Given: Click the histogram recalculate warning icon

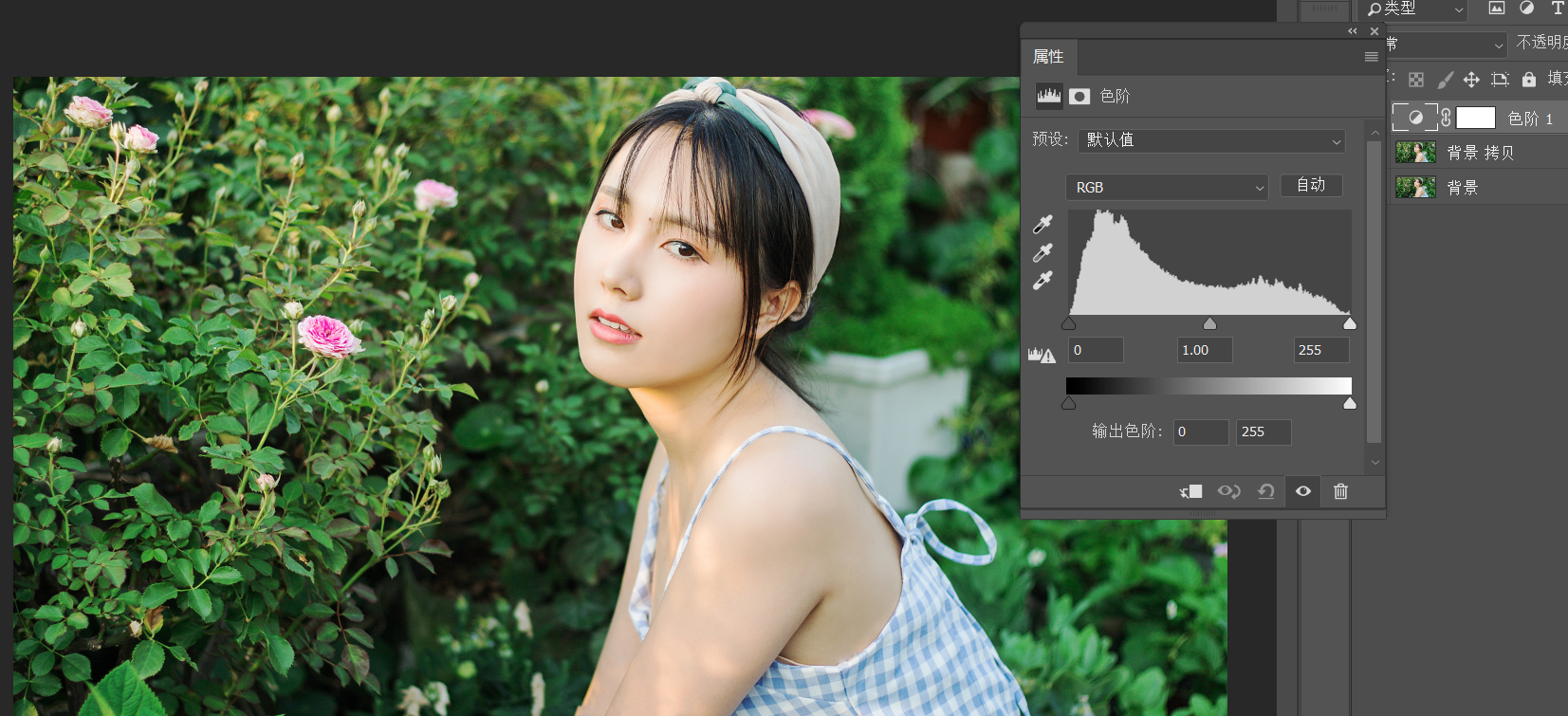Looking at the screenshot, I should (x=1042, y=356).
